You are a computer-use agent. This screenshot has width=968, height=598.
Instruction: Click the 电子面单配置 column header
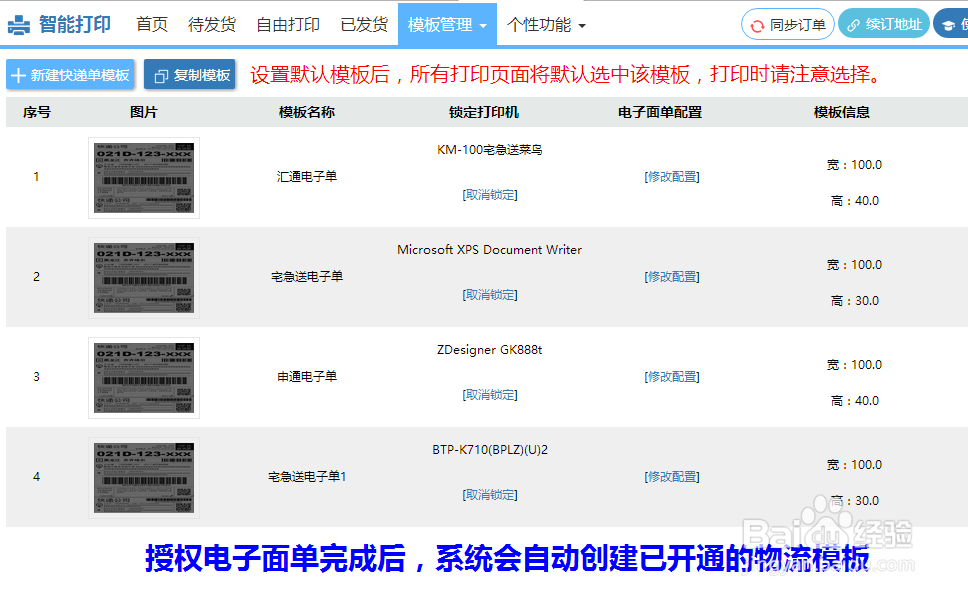(660, 112)
